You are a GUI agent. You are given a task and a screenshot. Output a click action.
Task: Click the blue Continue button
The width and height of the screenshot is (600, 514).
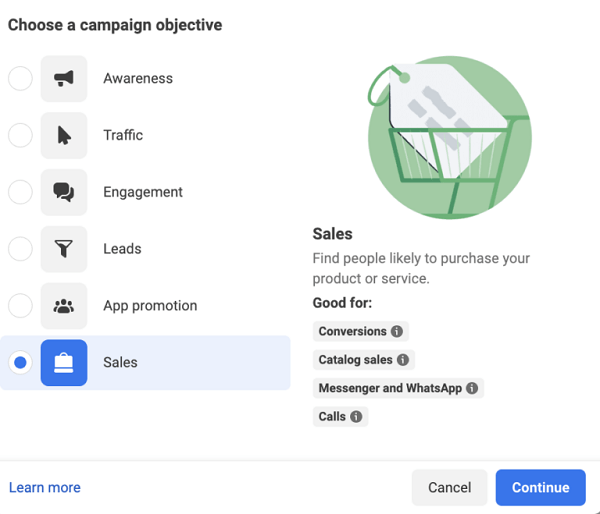click(x=540, y=488)
